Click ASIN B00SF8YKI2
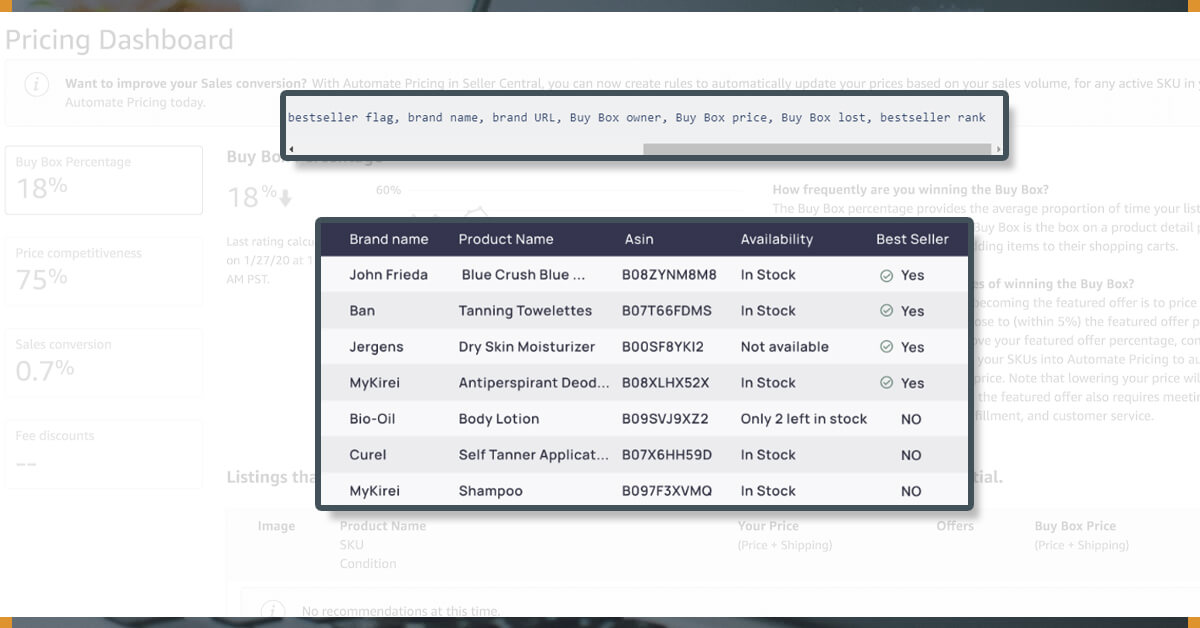Screen dimensions: 1200x628 pos(664,347)
